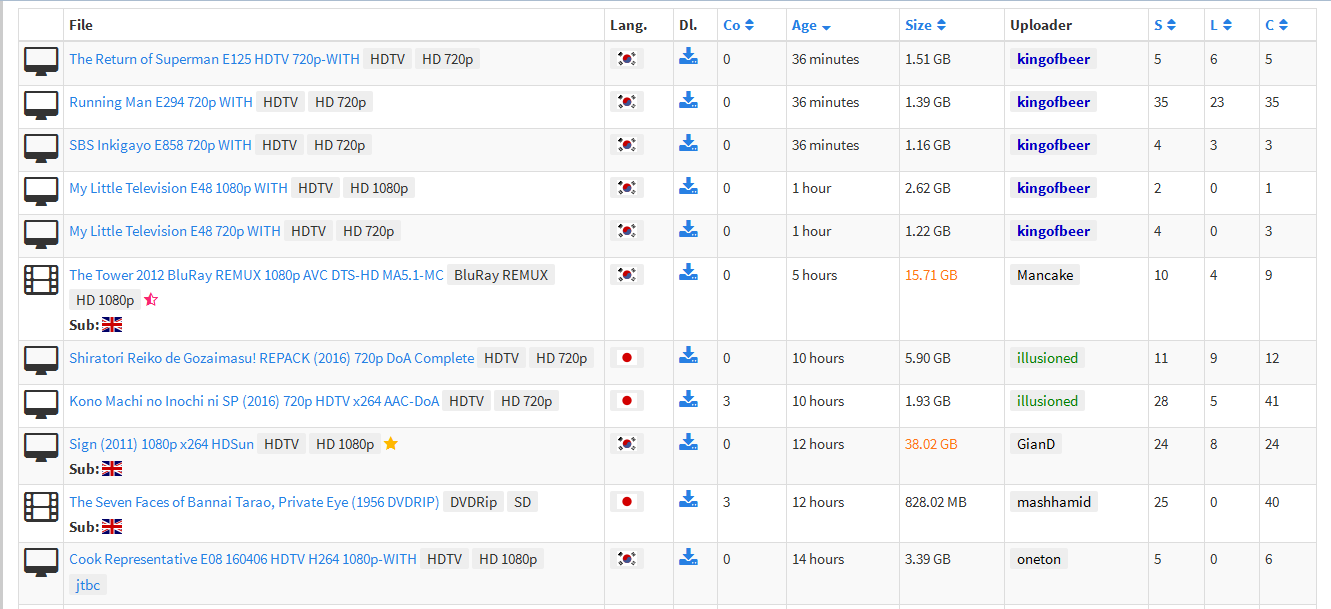1331x609 pixels.
Task: Click the Korean flag for Cook Representative E08
Action: pos(627,559)
